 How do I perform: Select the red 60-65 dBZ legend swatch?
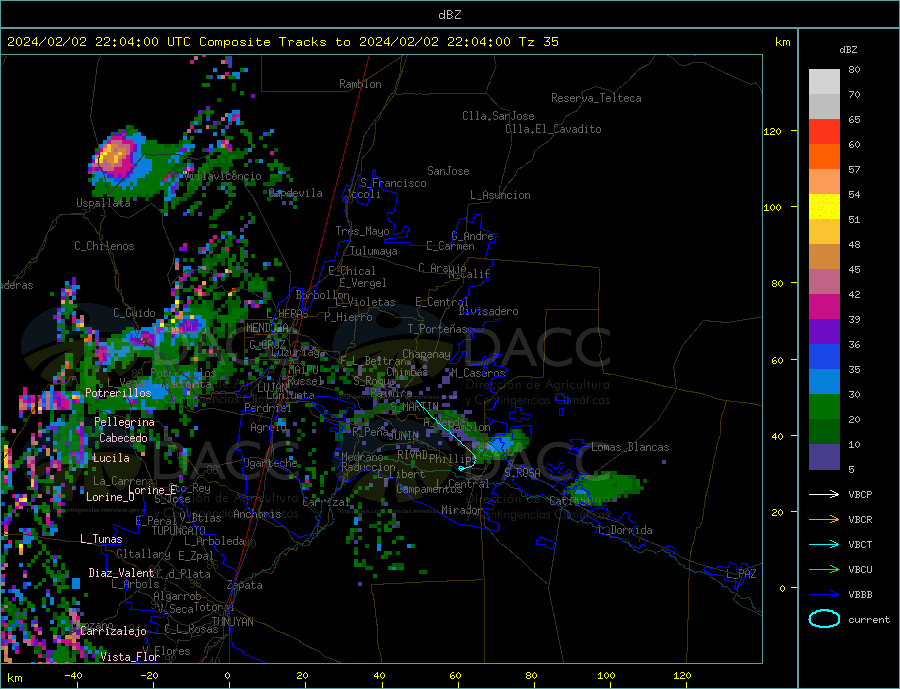(824, 131)
